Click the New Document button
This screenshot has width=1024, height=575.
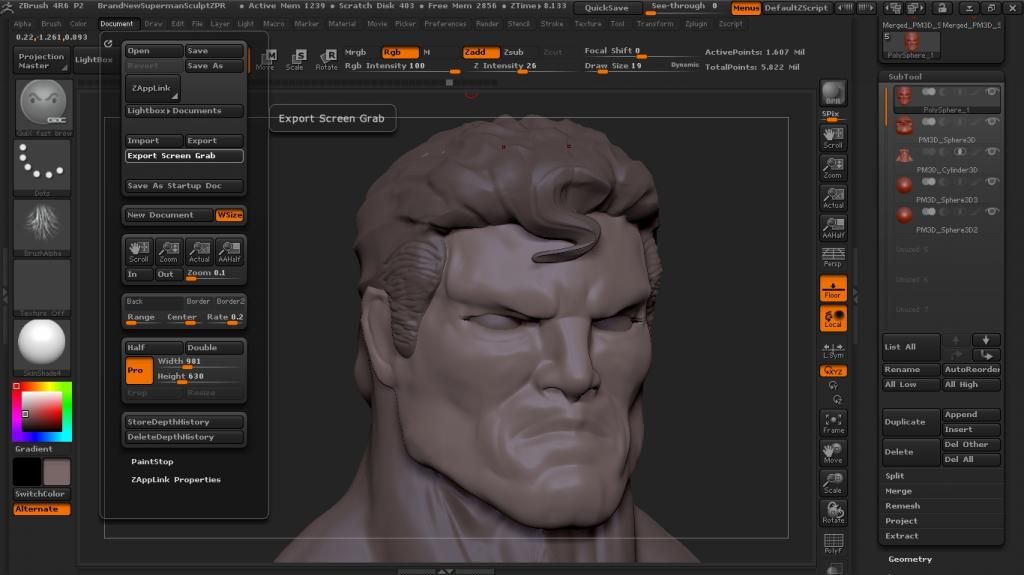click(x=168, y=215)
